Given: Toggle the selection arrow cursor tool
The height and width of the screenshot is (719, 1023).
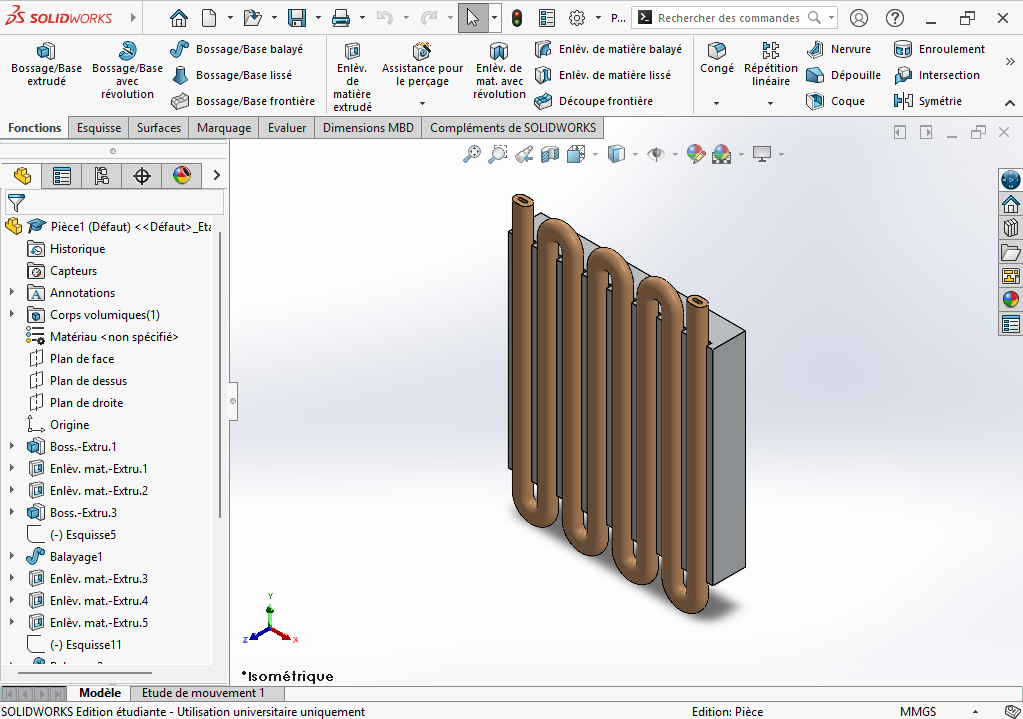Looking at the screenshot, I should [473, 18].
